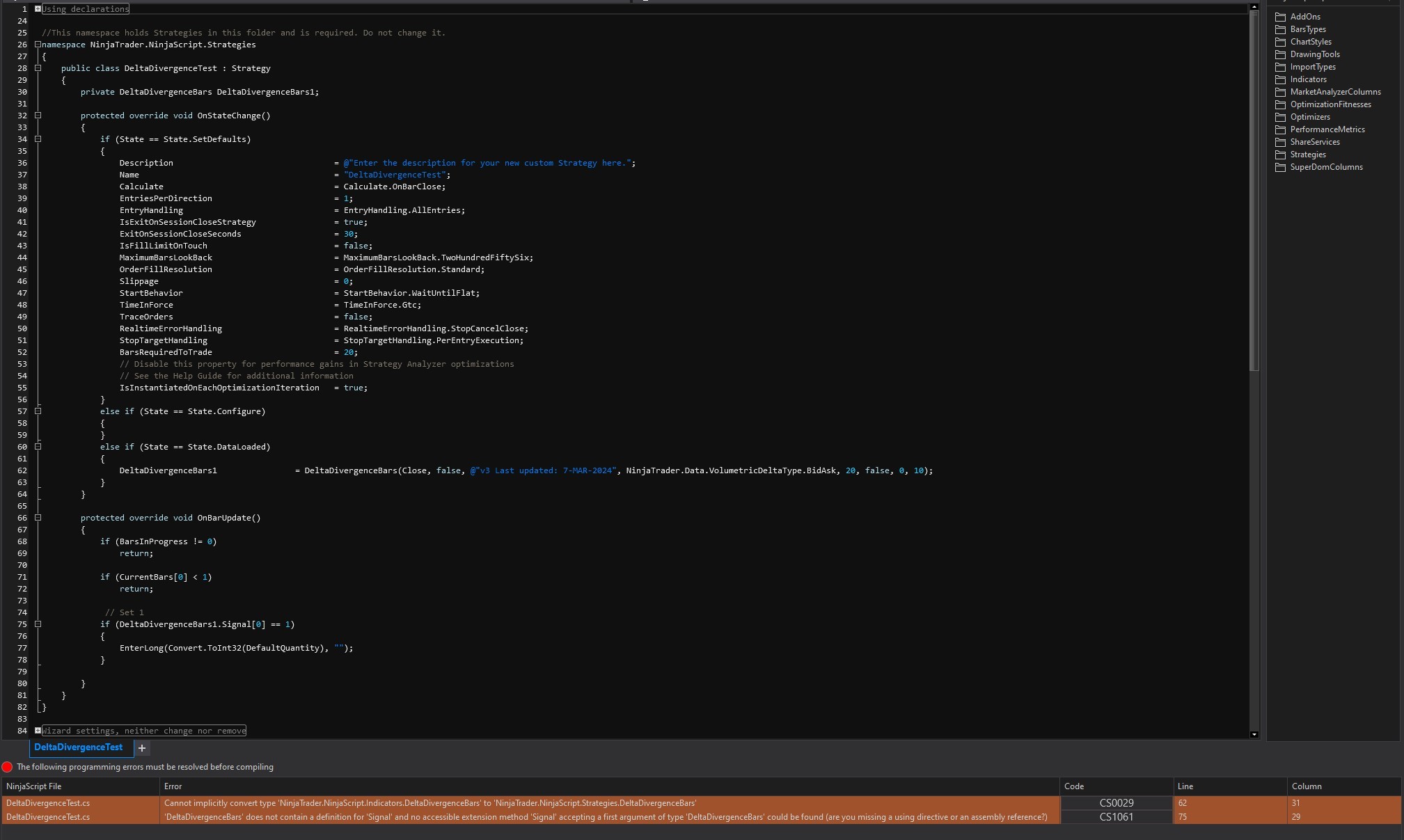Click the BarsTypes folder icon
Screen dimensions: 1404x840
click(x=1280, y=29)
